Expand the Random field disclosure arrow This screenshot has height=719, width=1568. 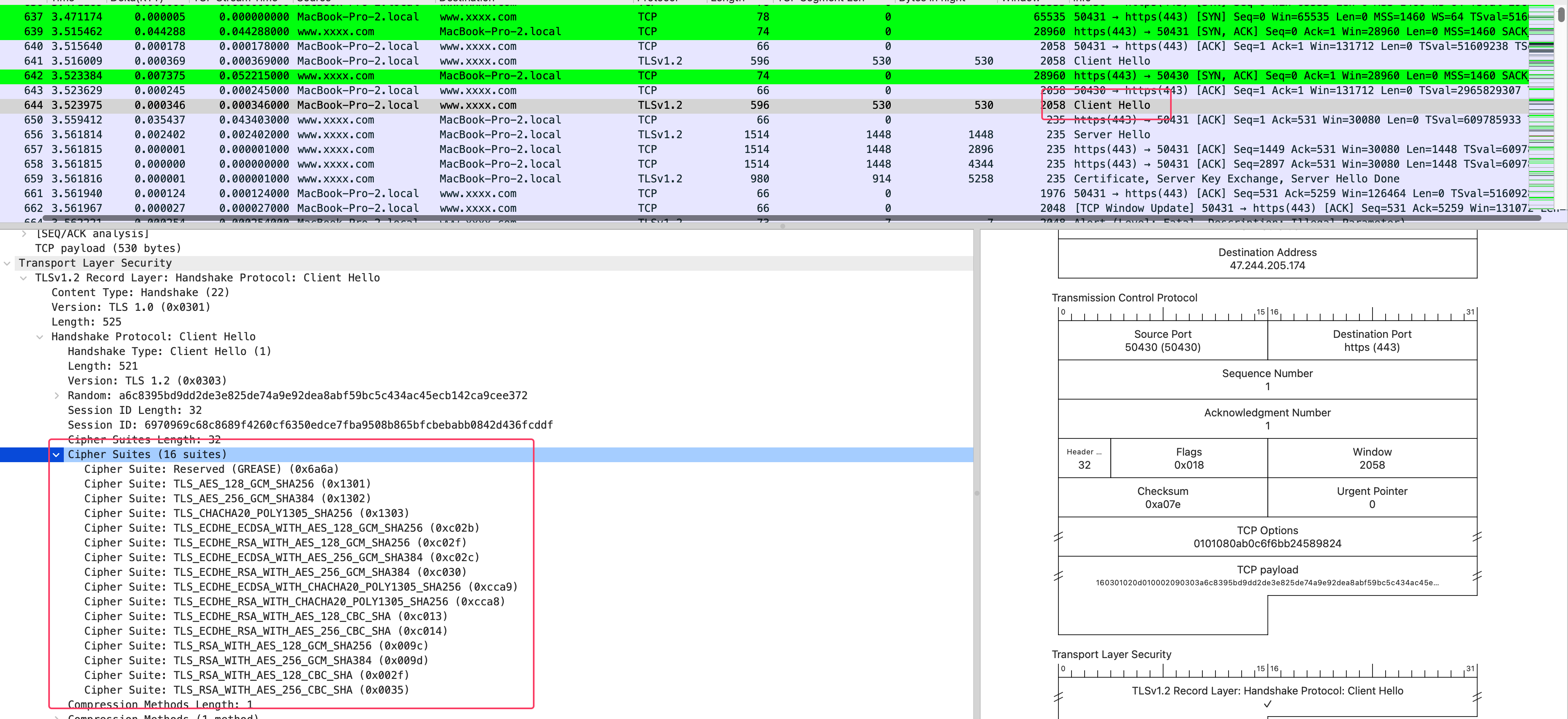click(56, 396)
